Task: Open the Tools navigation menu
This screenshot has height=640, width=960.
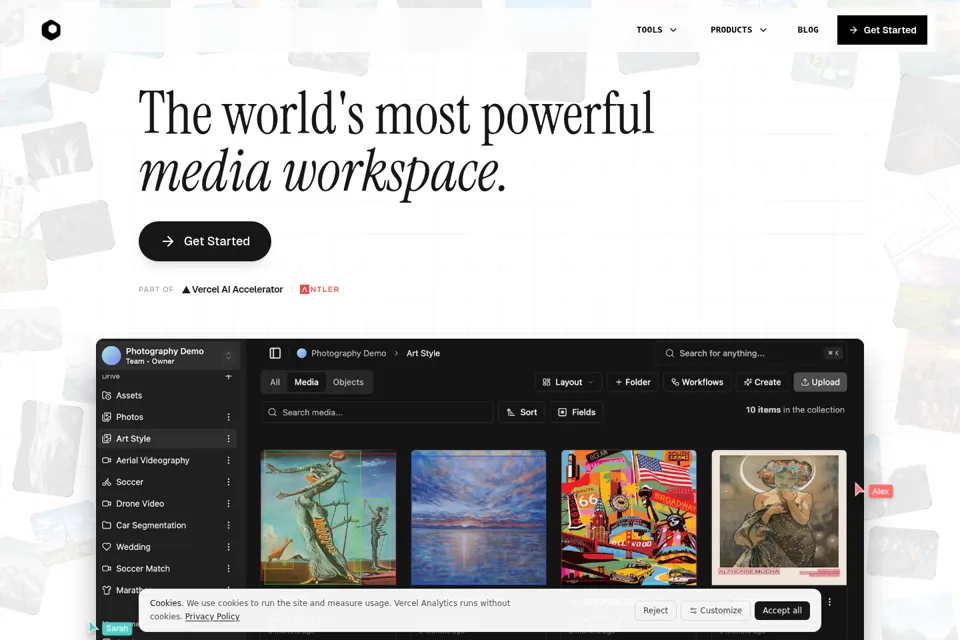Action: (x=656, y=30)
